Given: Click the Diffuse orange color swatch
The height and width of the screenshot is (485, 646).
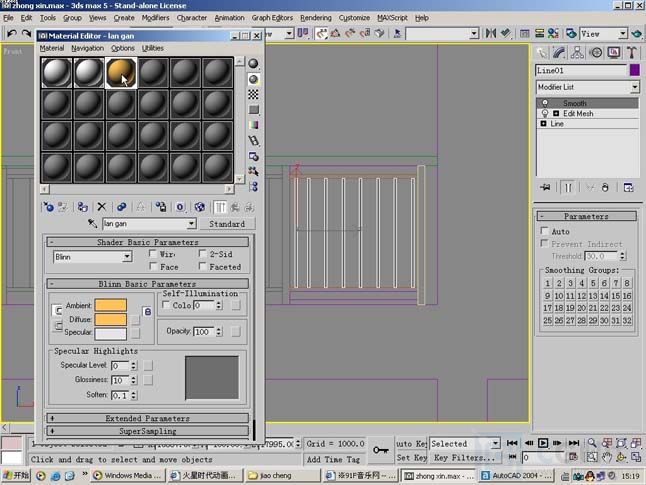Looking at the screenshot, I should [110, 319].
